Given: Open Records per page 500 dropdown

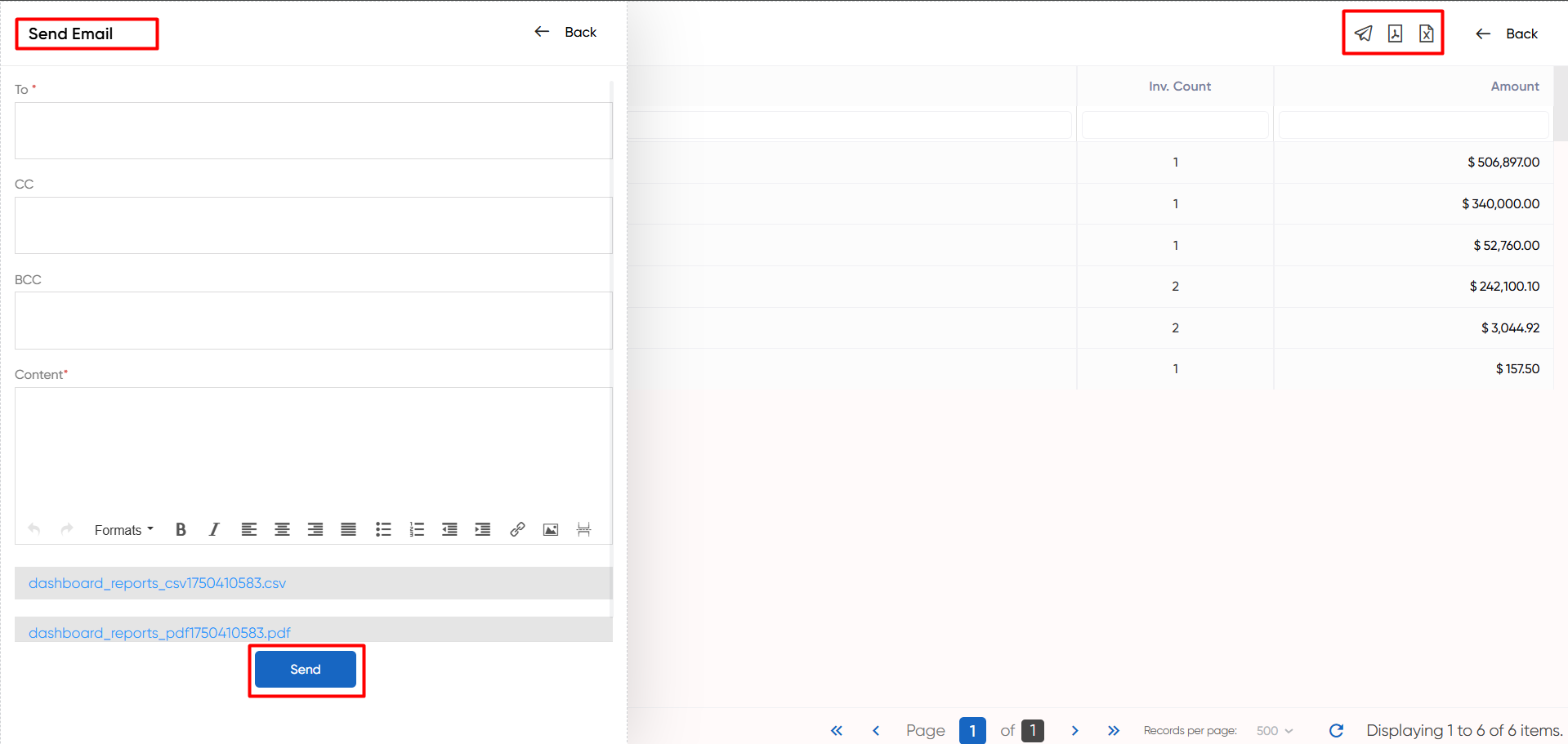Looking at the screenshot, I should [1275, 731].
